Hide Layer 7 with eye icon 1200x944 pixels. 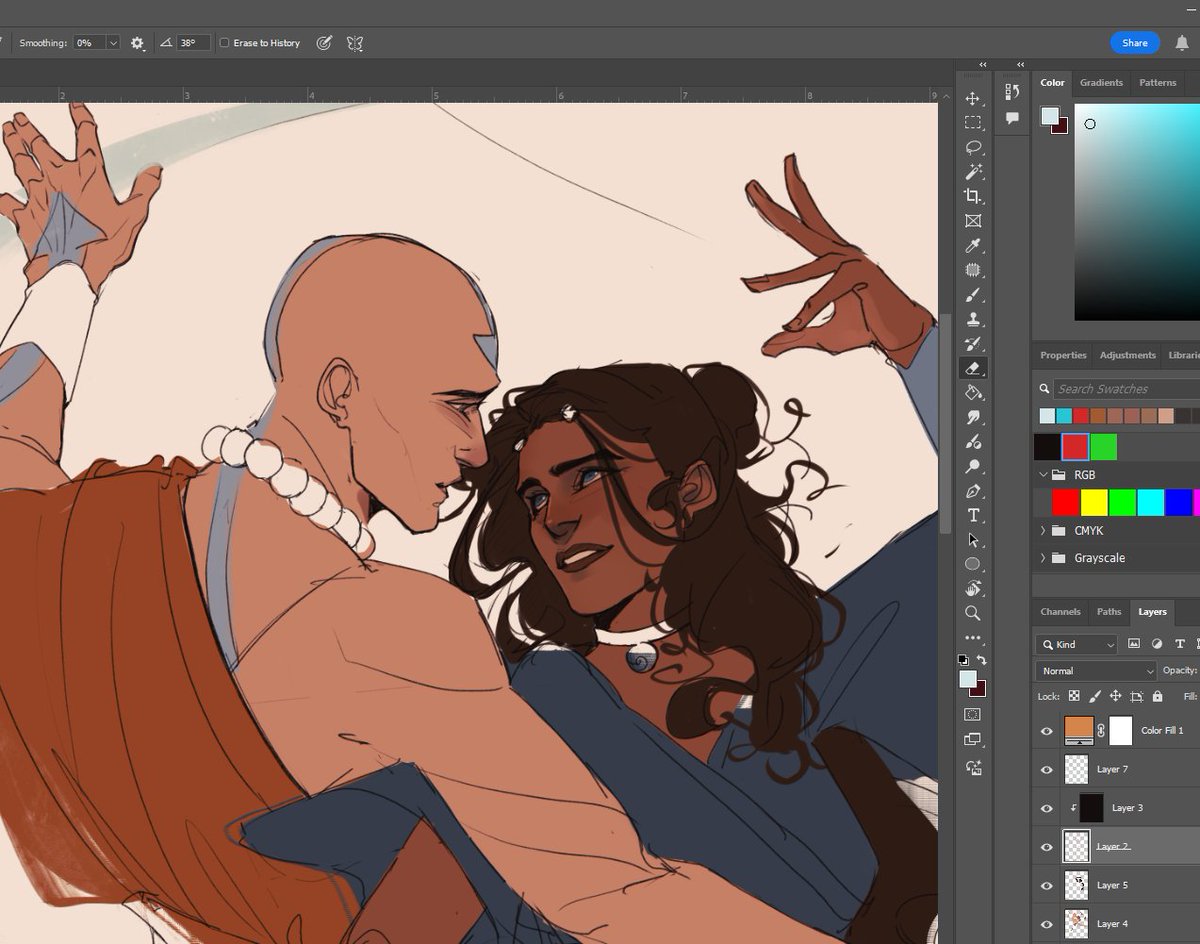1047,770
